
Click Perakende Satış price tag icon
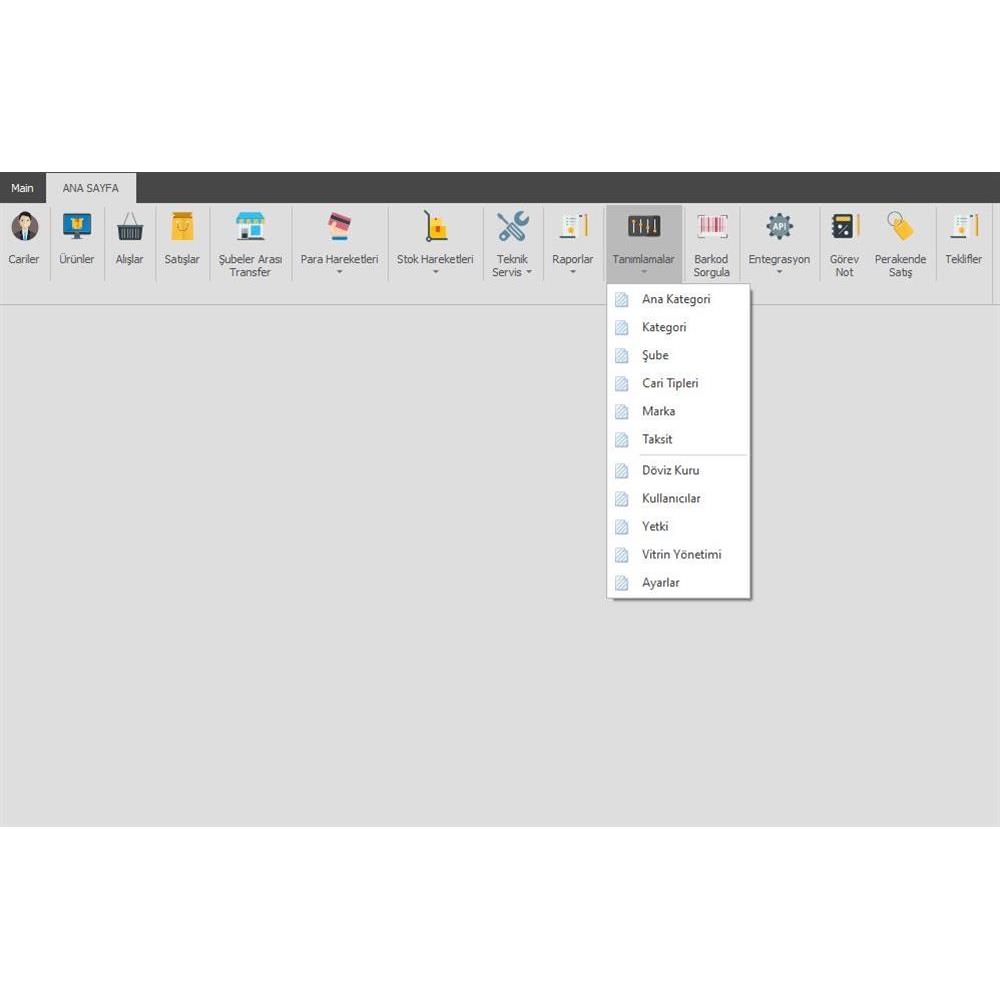(x=900, y=228)
